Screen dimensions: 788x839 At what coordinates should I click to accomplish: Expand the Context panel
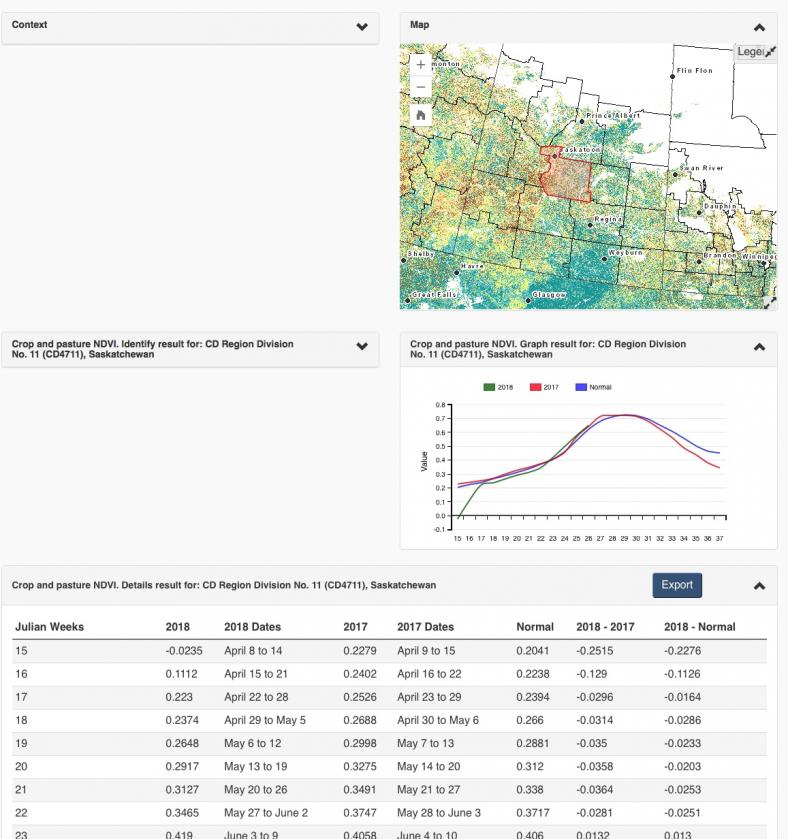[x=361, y=28]
